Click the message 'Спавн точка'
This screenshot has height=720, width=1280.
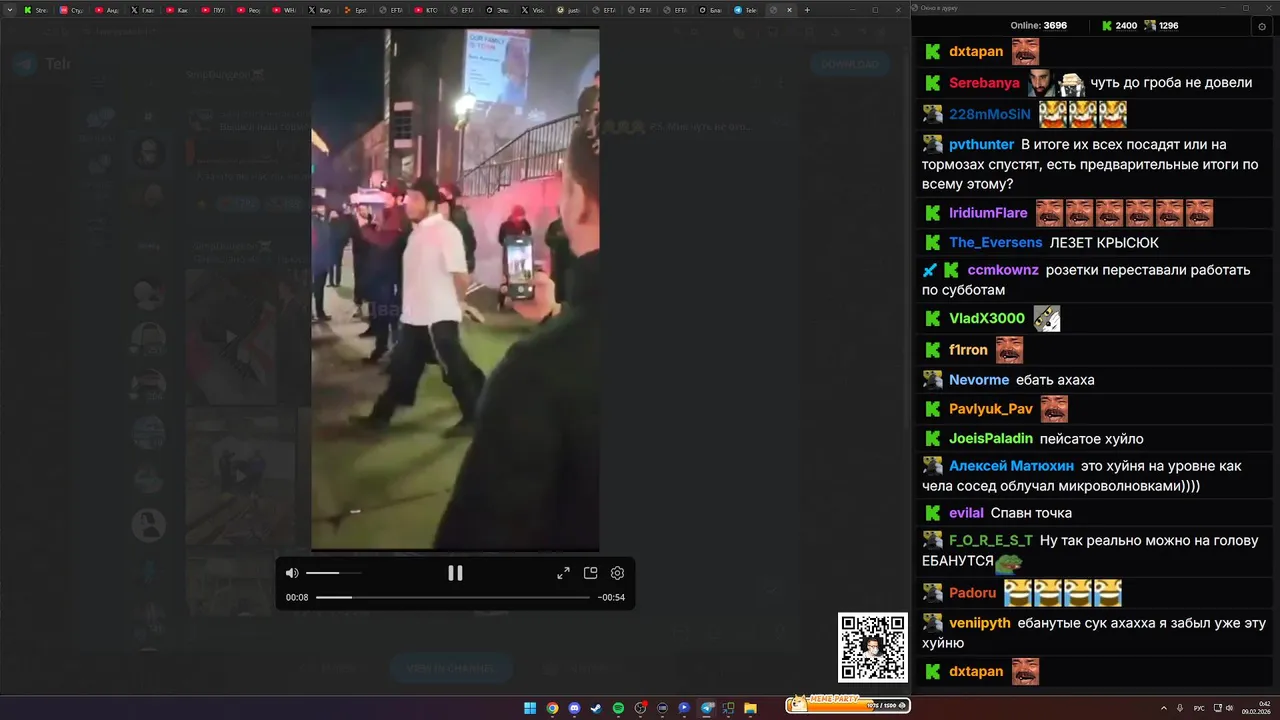[x=1031, y=513]
